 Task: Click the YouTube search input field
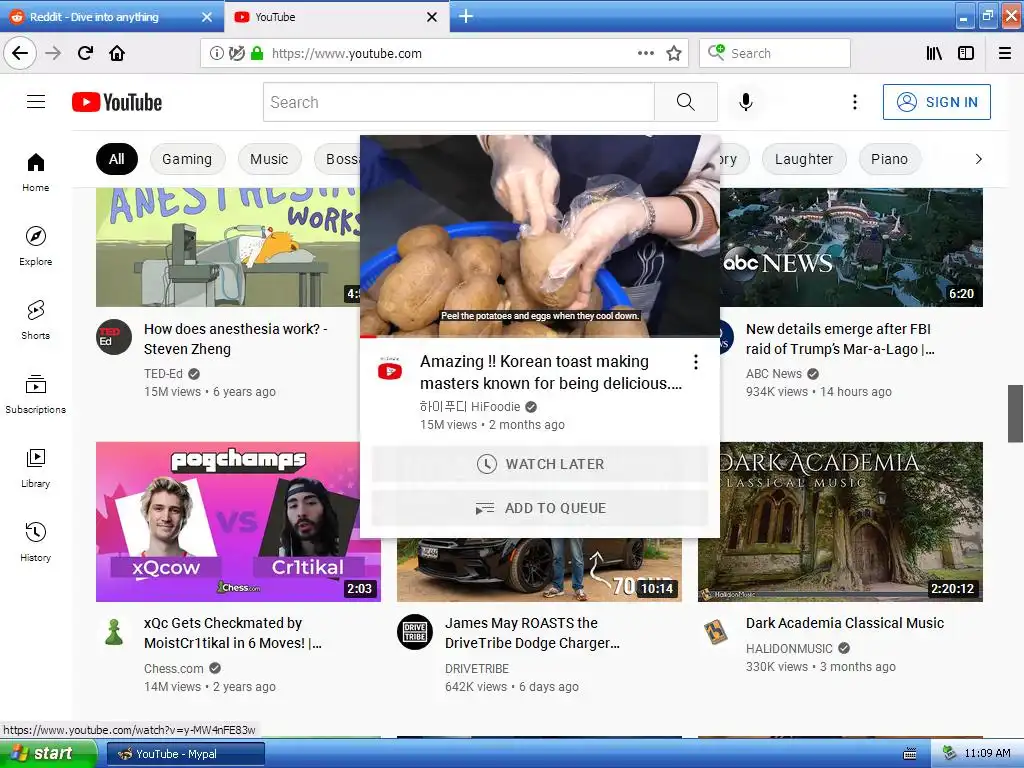[x=458, y=102]
